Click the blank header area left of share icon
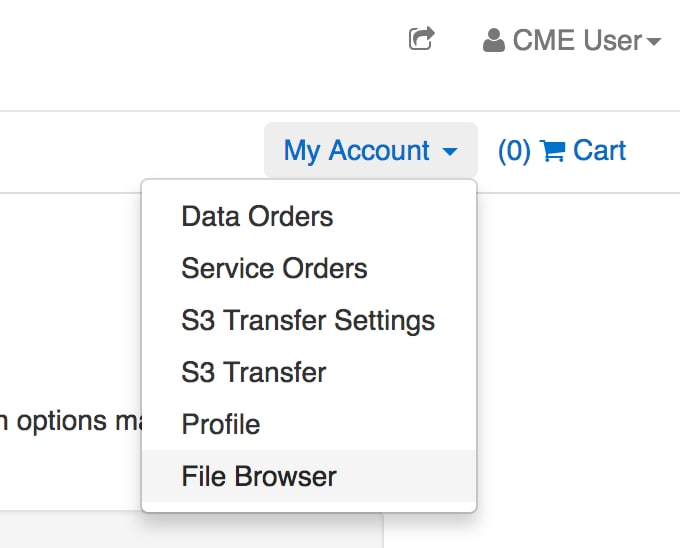The height and width of the screenshot is (548, 680). click(200, 45)
